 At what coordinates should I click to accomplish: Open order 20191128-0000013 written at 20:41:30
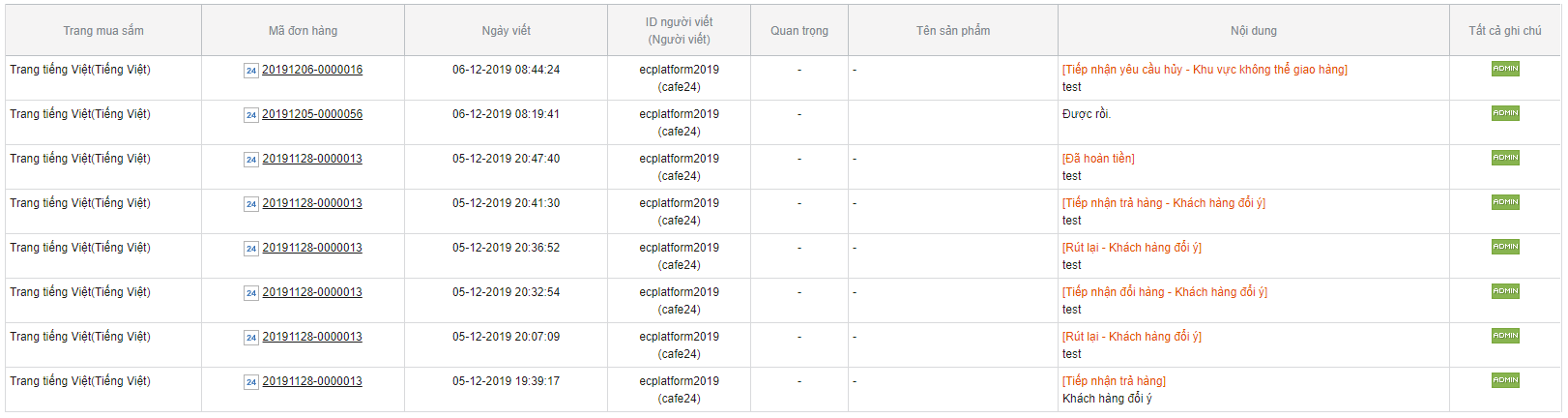[312, 203]
